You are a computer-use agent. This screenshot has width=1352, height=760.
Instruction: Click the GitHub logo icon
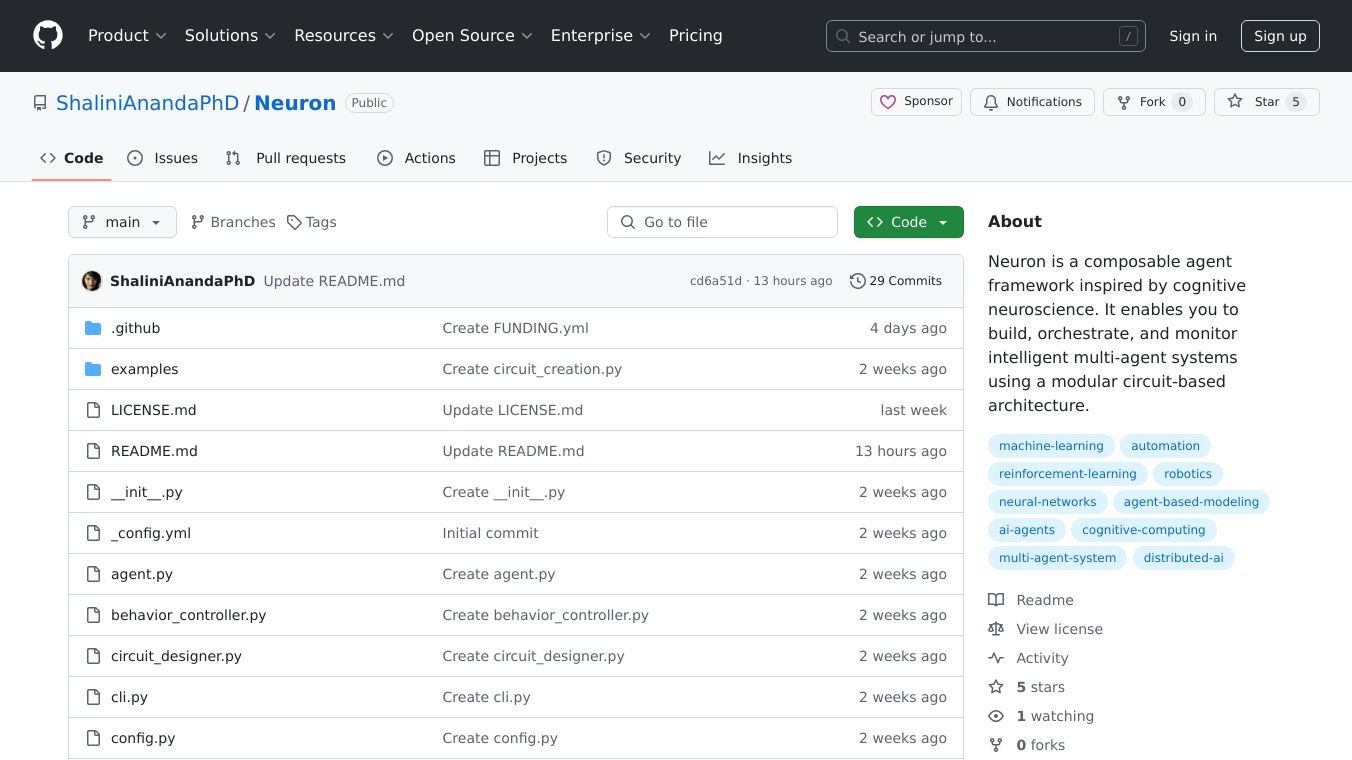[x=47, y=36]
